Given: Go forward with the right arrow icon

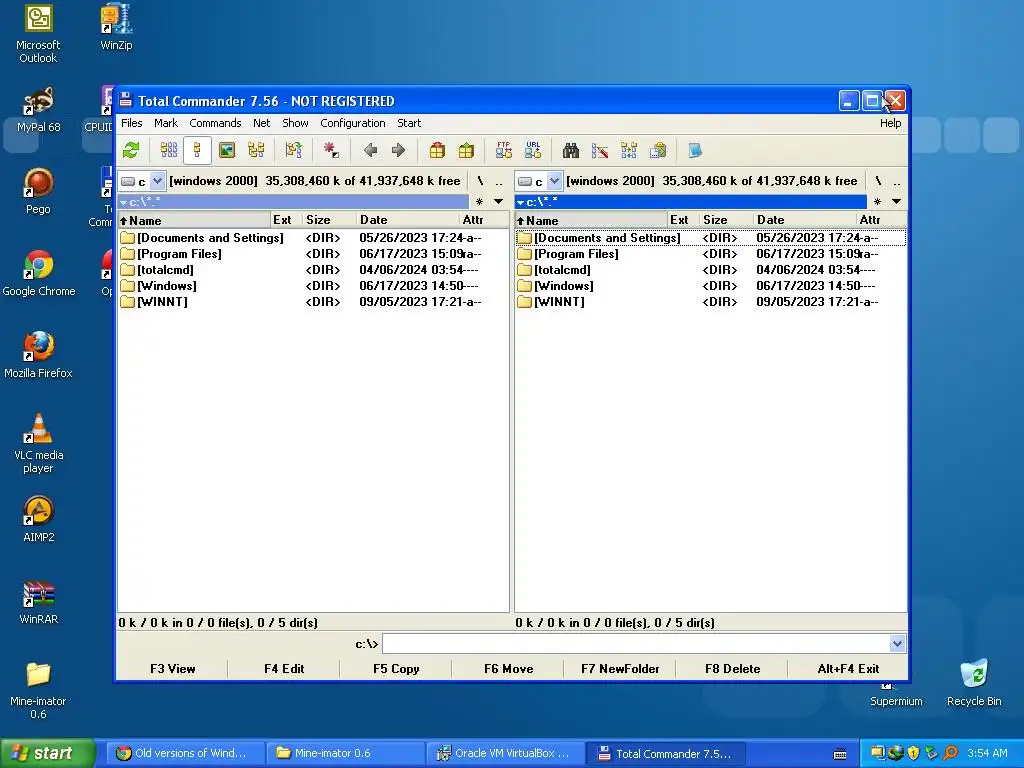Looking at the screenshot, I should click(x=398, y=151).
